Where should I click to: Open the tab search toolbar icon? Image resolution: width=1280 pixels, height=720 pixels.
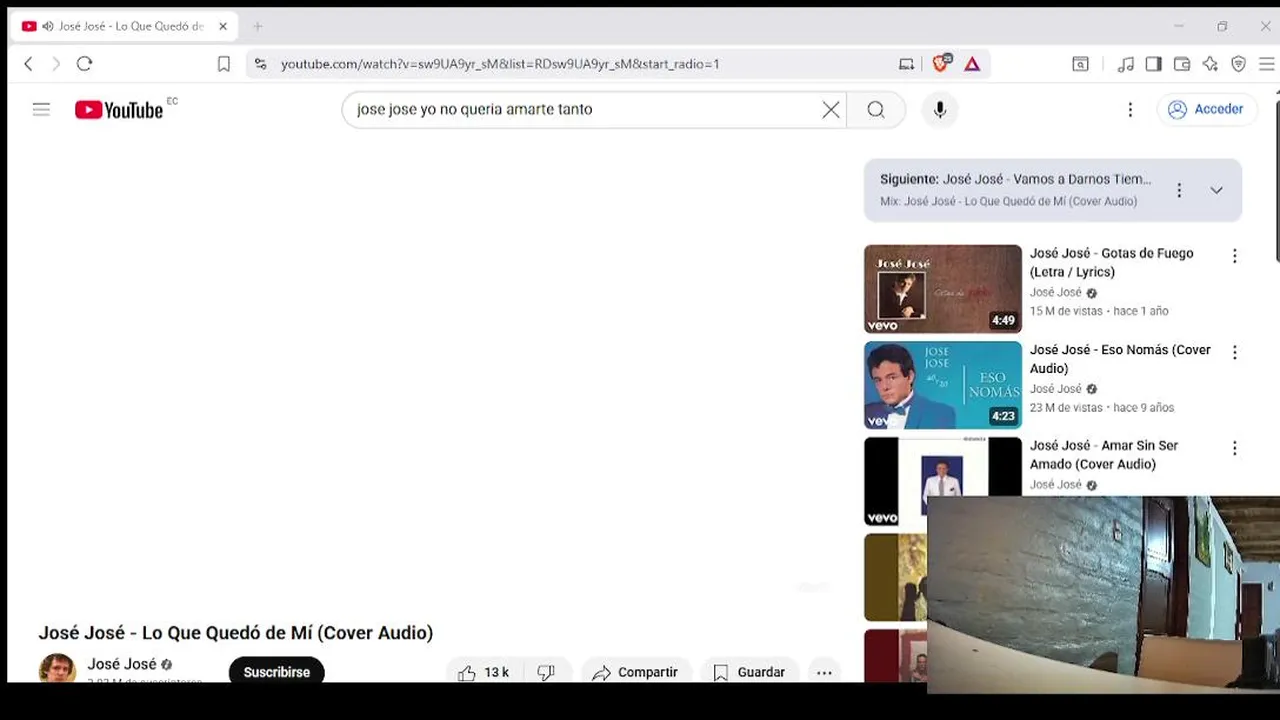click(x=1081, y=64)
